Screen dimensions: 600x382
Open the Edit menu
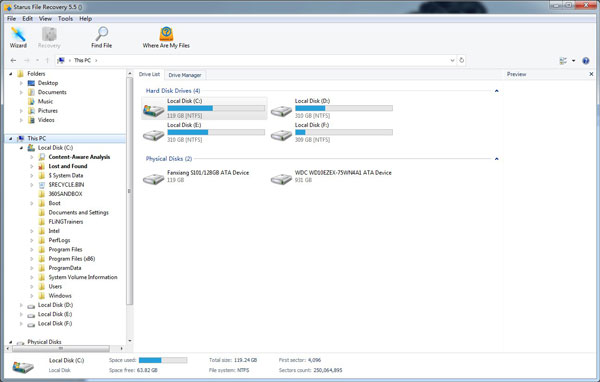click(28, 18)
